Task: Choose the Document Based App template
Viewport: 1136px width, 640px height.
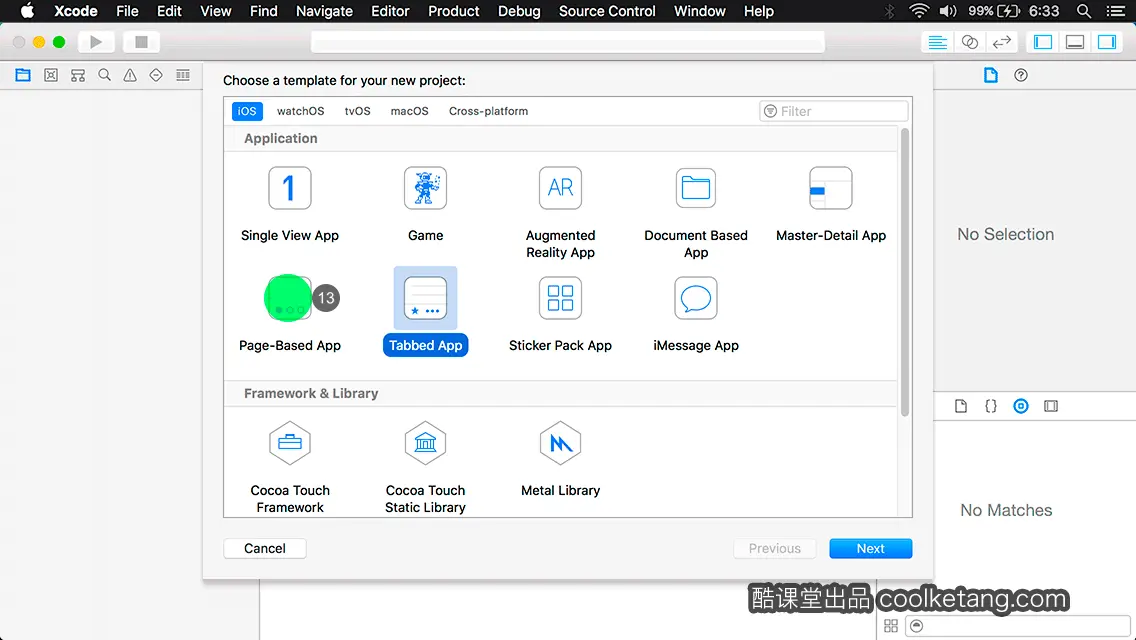Action: tap(696, 213)
